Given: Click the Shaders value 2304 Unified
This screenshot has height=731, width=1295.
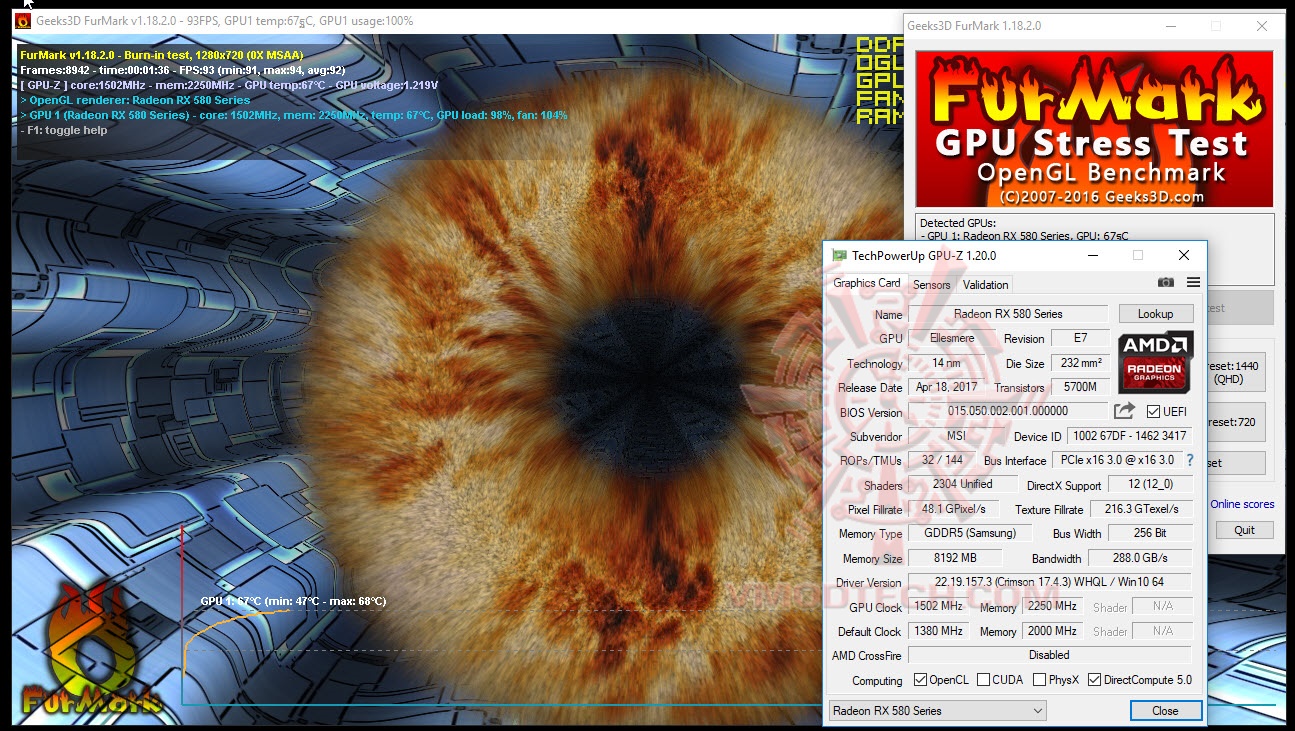Looking at the screenshot, I should (x=962, y=484).
